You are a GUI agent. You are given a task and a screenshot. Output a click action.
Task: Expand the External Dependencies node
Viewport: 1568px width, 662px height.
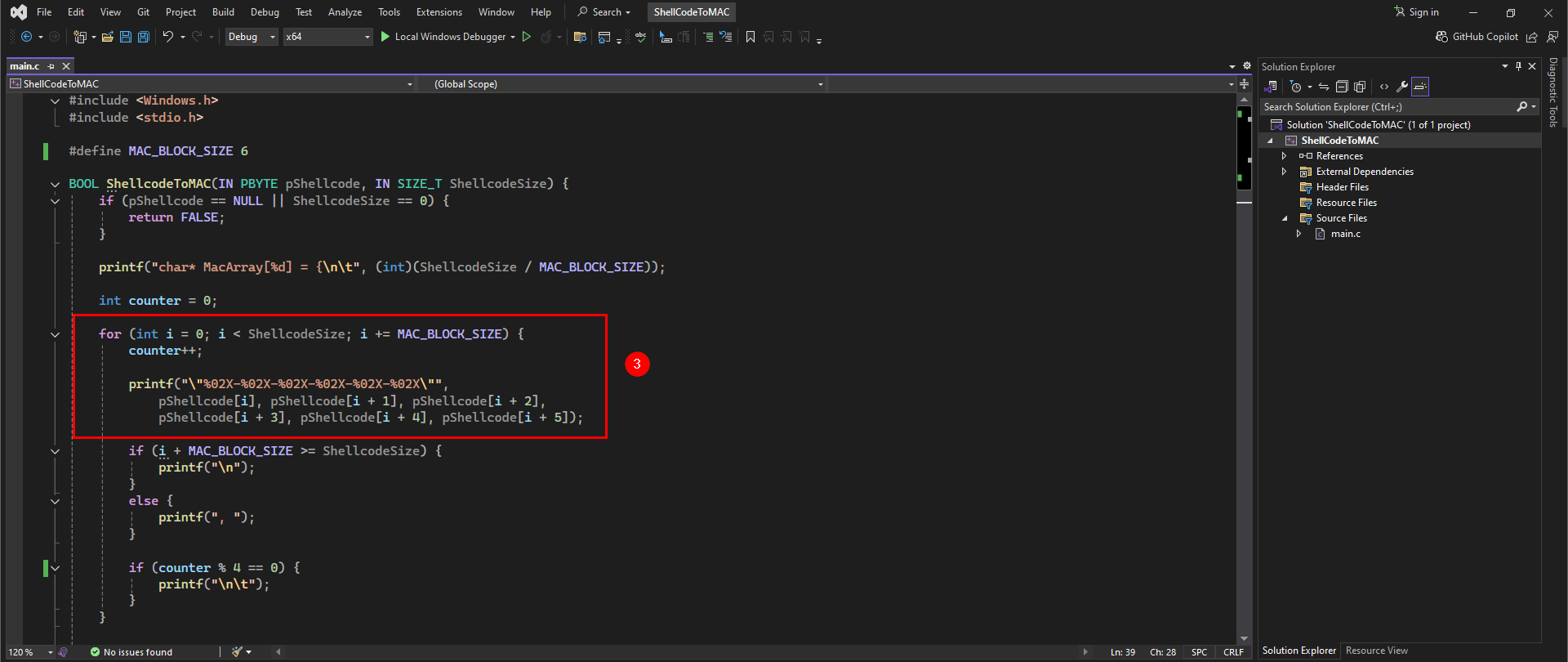(x=1284, y=172)
